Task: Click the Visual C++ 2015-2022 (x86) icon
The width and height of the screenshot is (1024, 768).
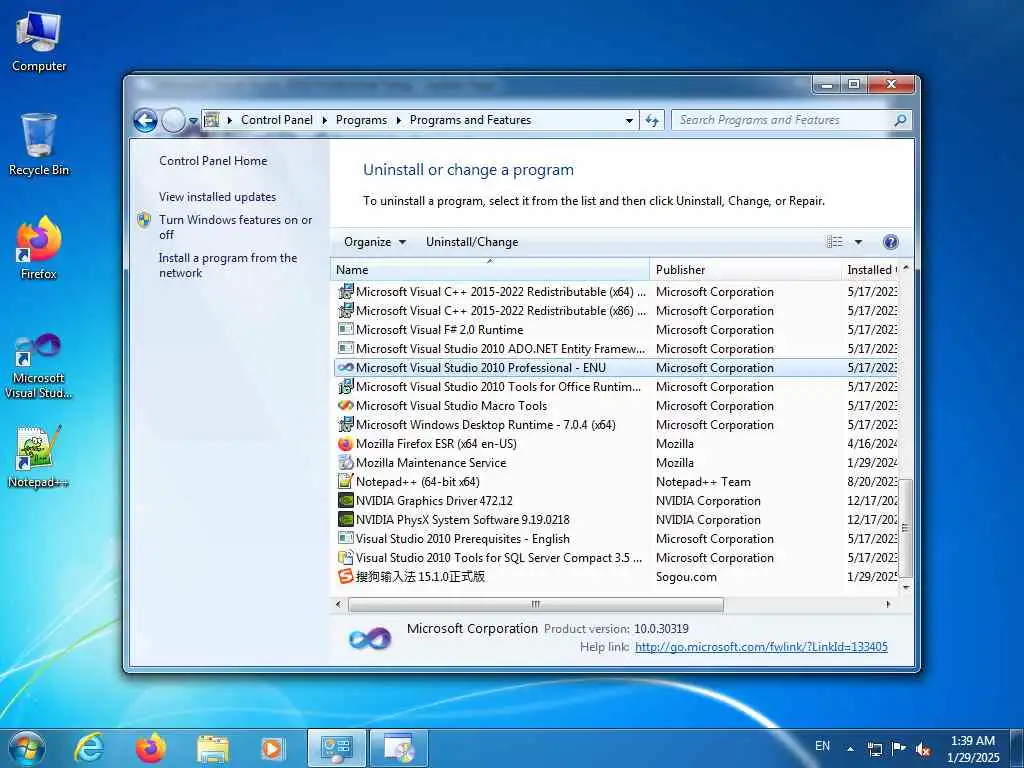Action: pos(345,311)
